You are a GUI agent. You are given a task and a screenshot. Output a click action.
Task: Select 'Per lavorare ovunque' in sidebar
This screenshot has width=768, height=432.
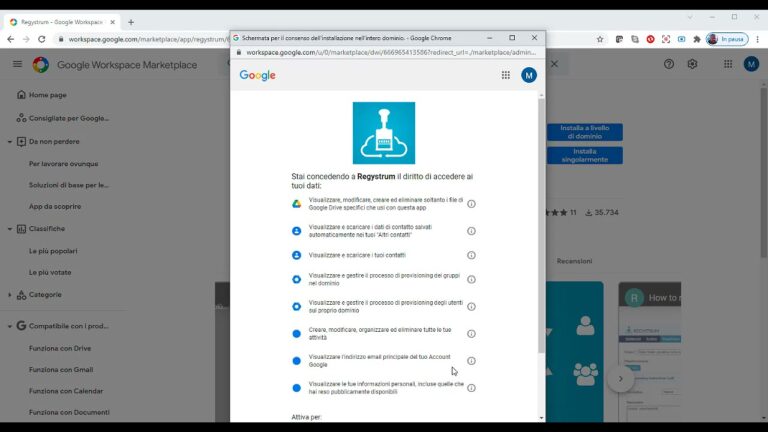(x=63, y=164)
